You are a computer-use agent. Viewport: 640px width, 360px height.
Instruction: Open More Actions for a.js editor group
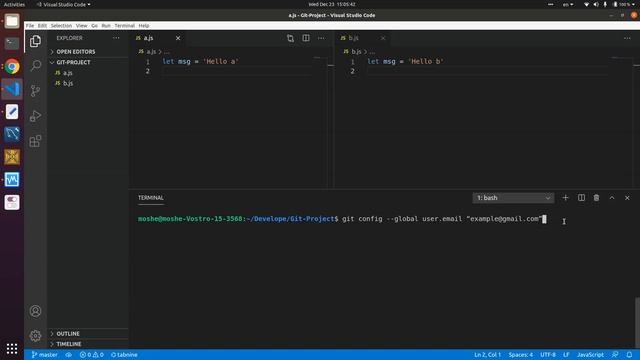[321, 38]
